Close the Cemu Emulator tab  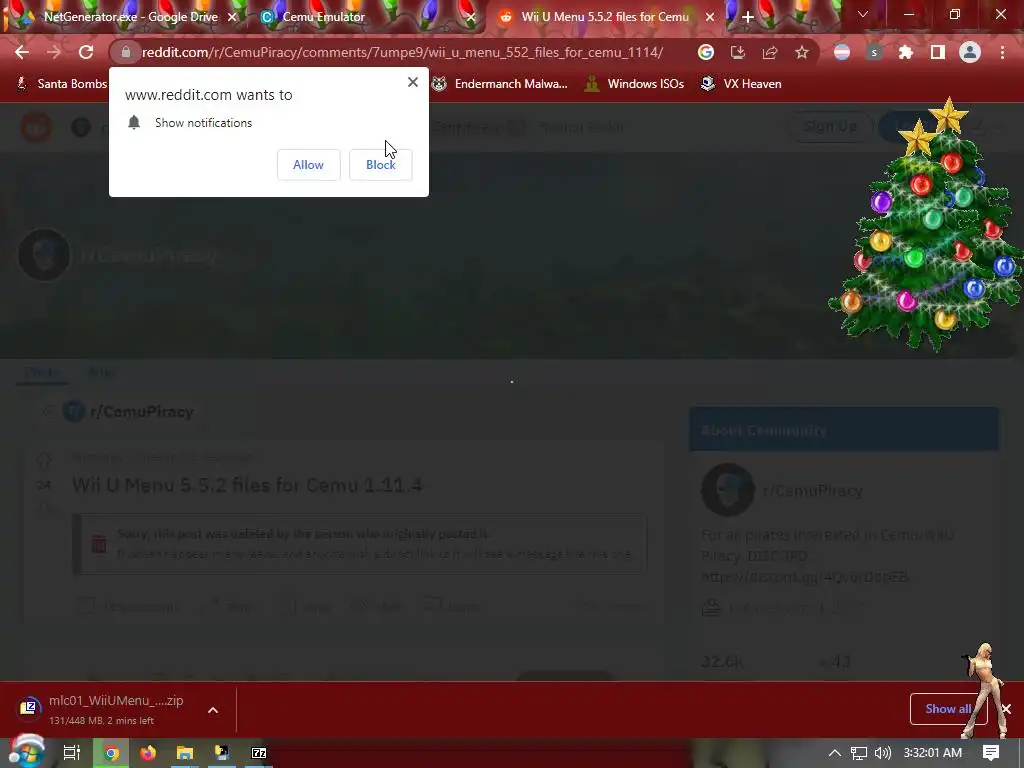(471, 17)
